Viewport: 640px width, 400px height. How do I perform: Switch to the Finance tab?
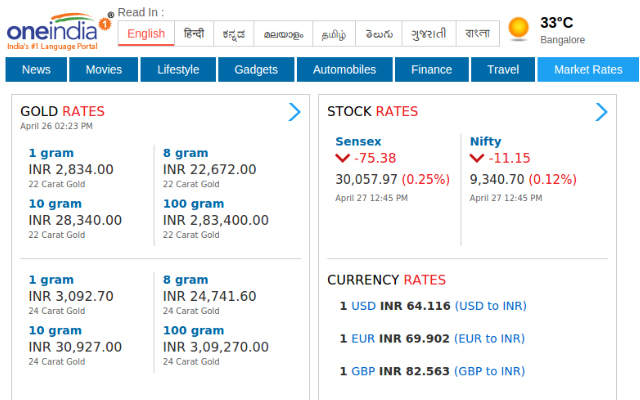click(431, 70)
